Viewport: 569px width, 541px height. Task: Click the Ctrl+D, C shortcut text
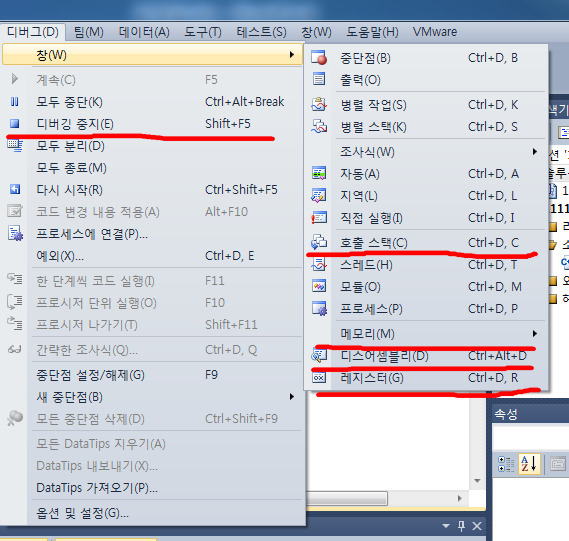click(x=493, y=242)
